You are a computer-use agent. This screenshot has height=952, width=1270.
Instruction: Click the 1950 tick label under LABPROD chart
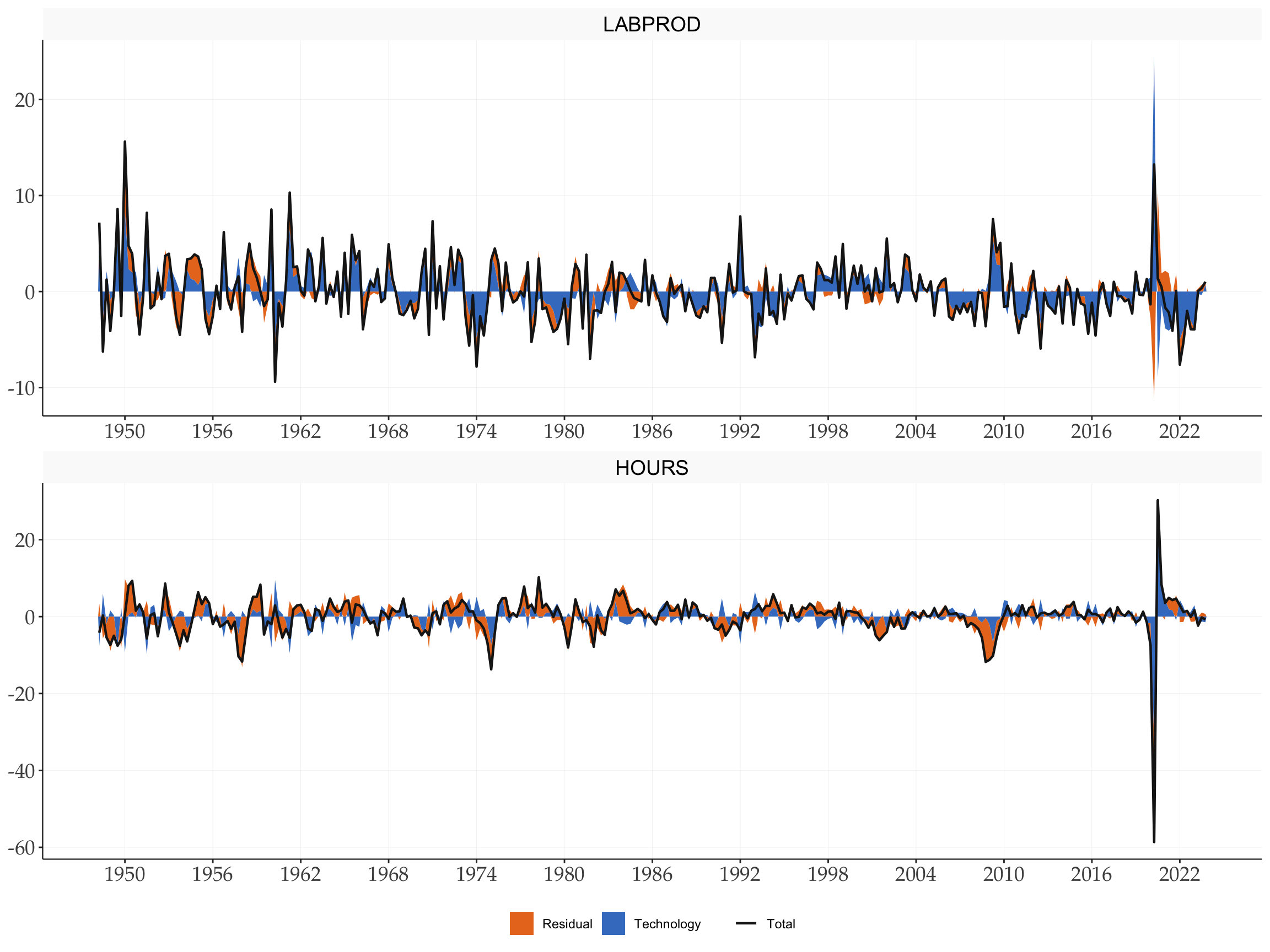[125, 431]
